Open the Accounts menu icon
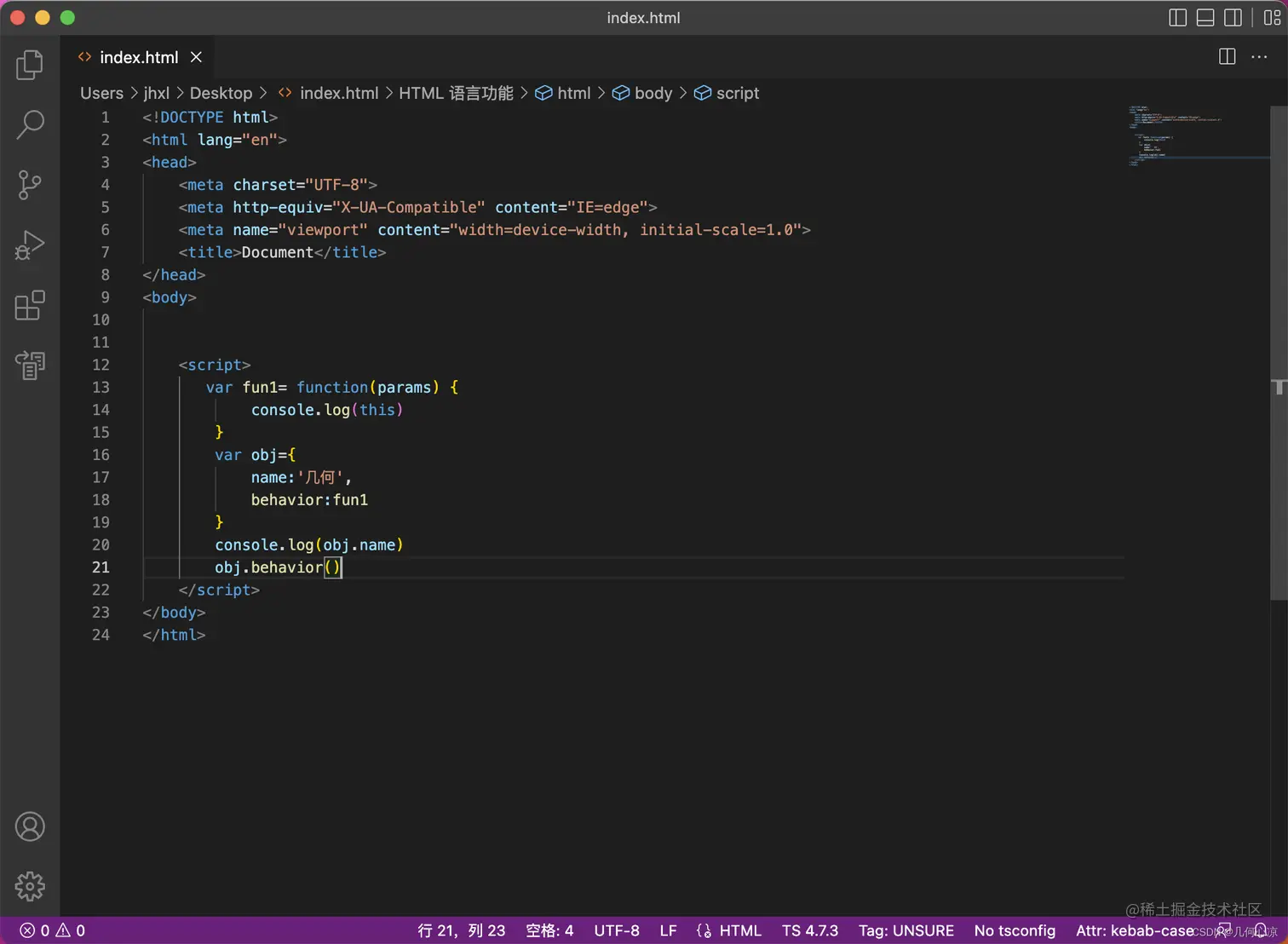Screen dimensions: 1288x944 pyautogui.click(x=30, y=826)
